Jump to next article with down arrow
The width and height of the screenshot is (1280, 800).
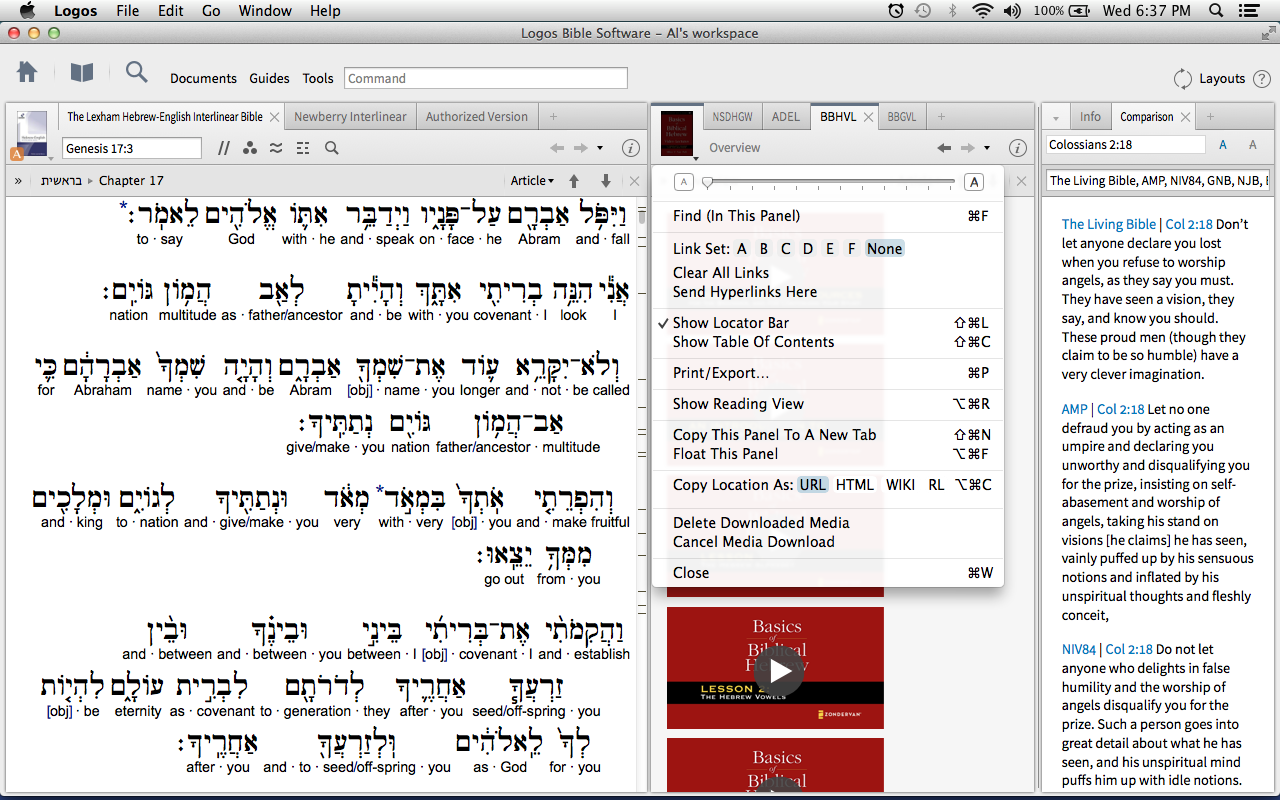tap(605, 181)
